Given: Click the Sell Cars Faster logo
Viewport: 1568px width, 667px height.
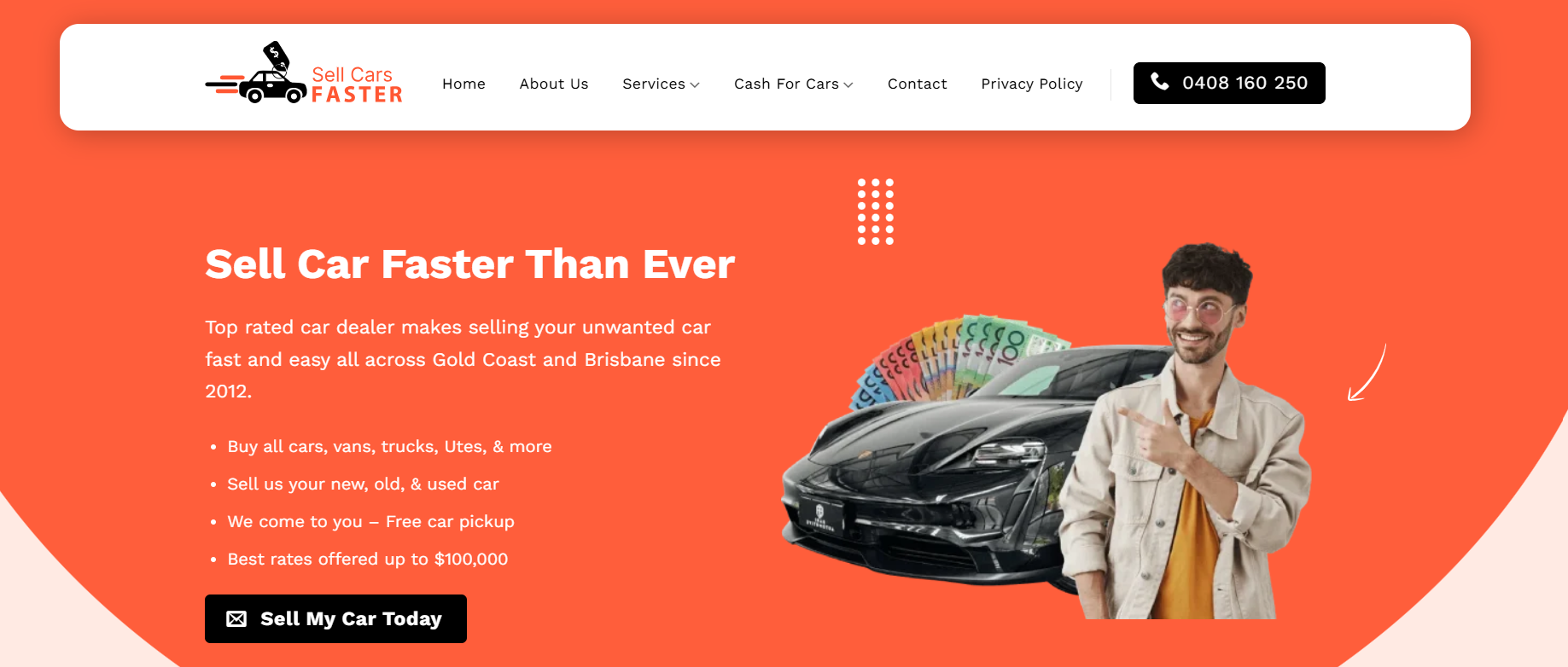Looking at the screenshot, I should click(304, 73).
